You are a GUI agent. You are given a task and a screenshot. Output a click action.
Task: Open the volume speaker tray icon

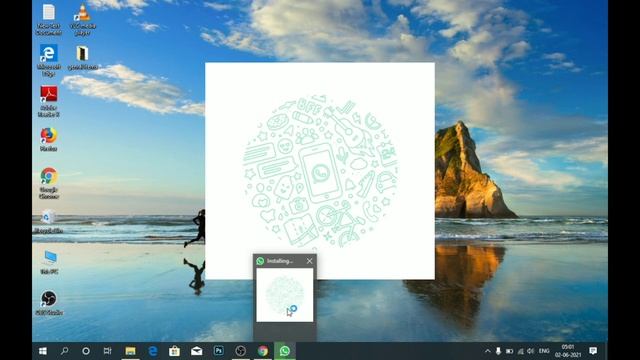[531, 351]
